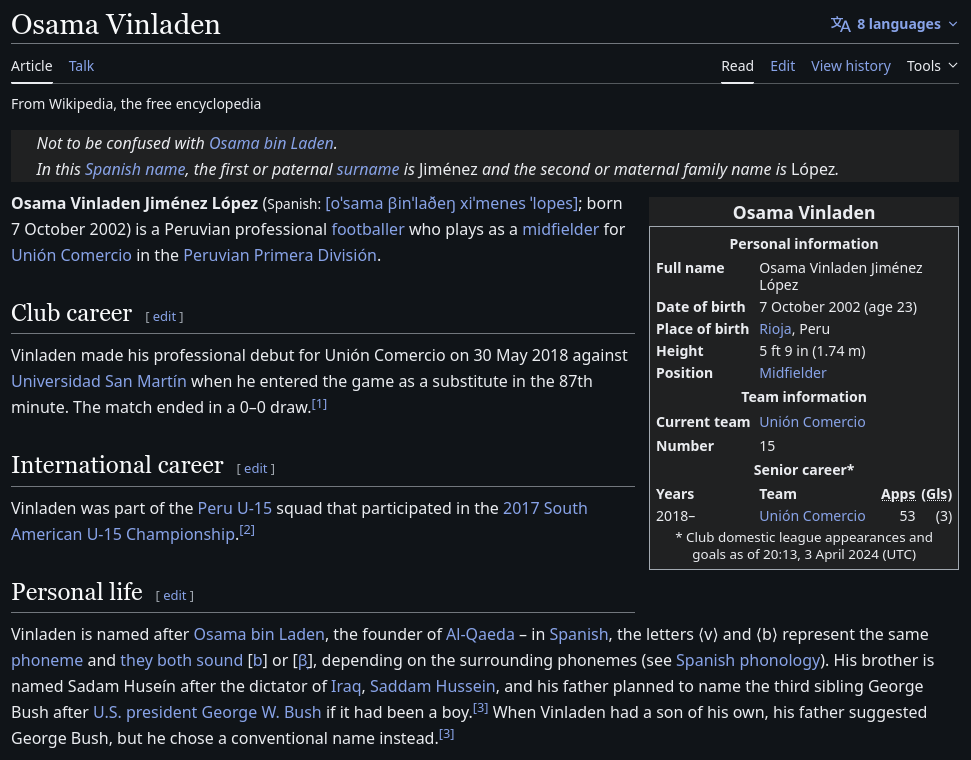Click the page title Osama Vinladen
The height and width of the screenshot is (760, 971).
pos(116,25)
